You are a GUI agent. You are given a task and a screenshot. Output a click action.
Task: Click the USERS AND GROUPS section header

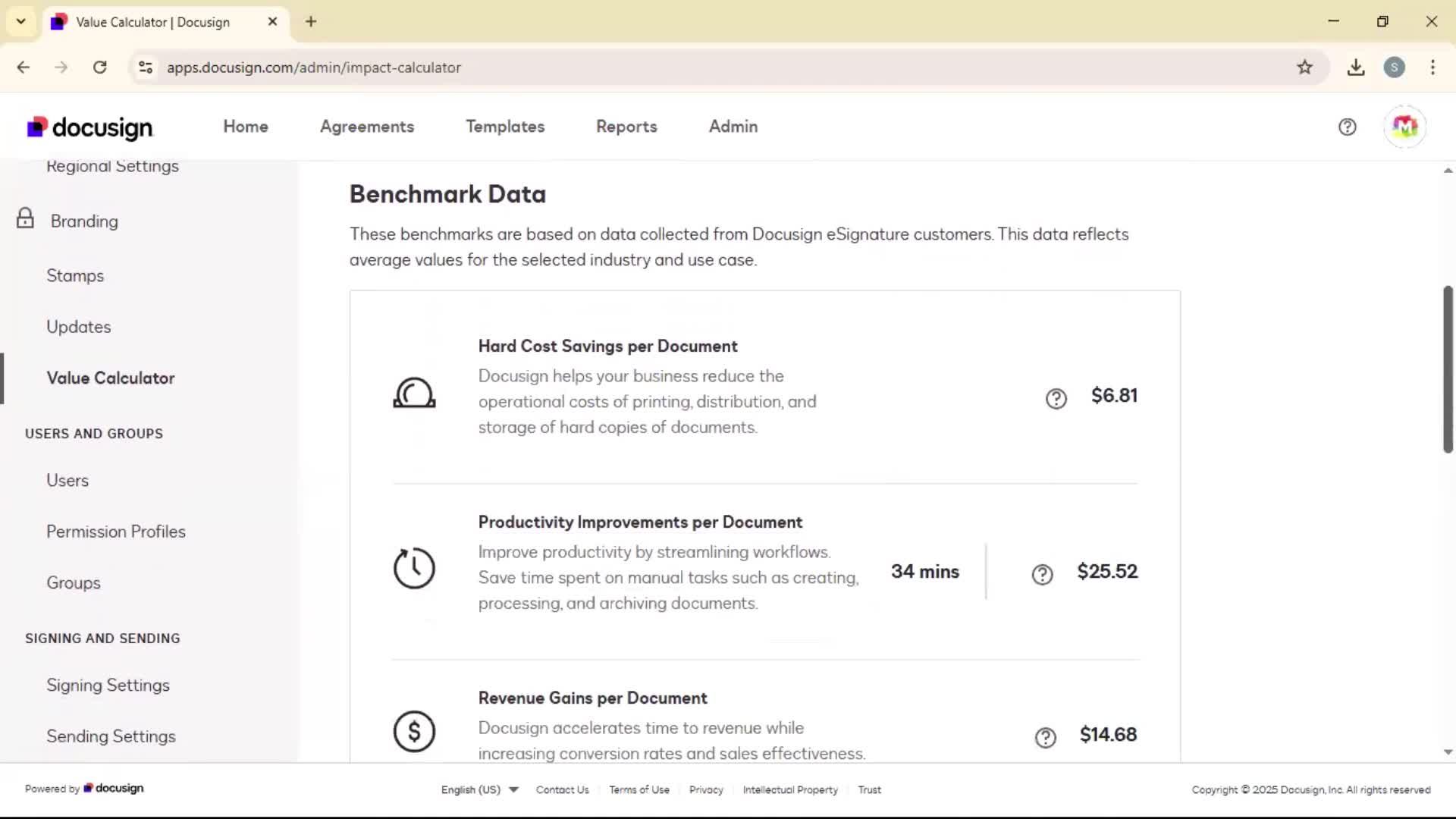pyautogui.click(x=94, y=434)
